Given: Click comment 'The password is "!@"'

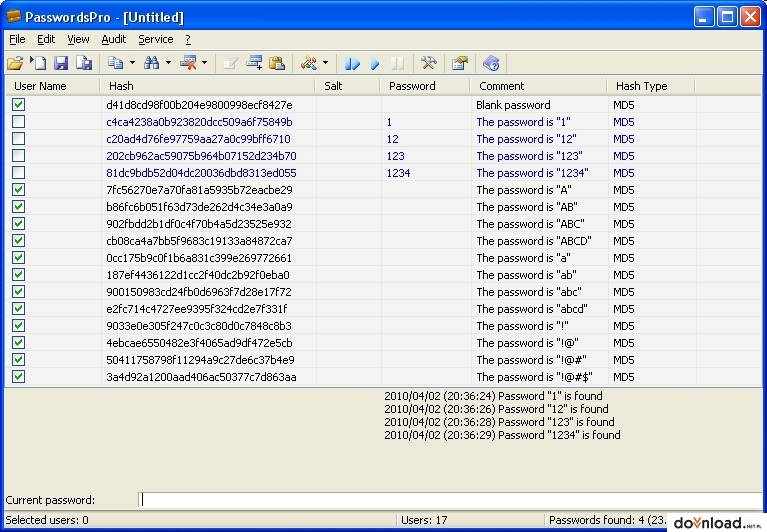Looking at the screenshot, I should [x=527, y=343].
